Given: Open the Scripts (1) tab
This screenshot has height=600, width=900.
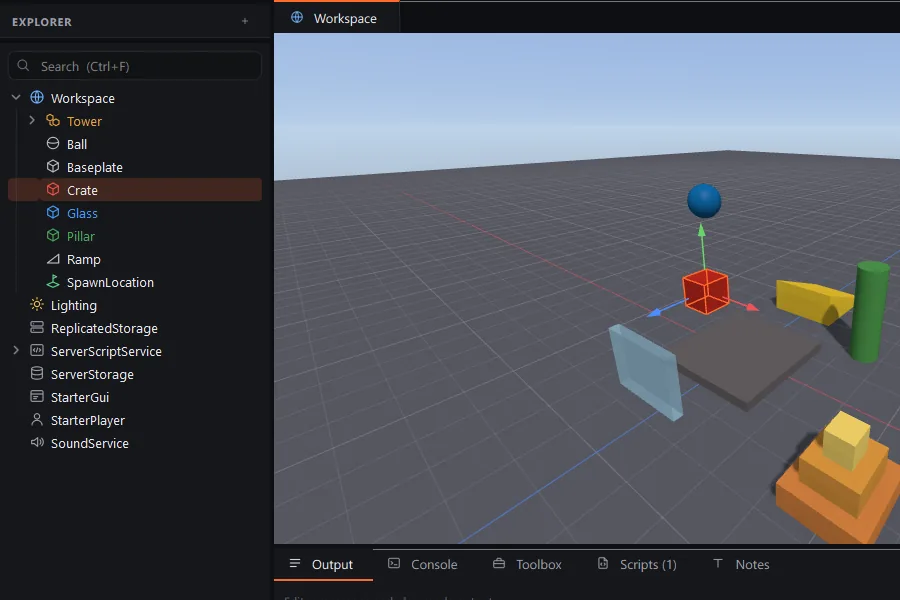Looking at the screenshot, I should coord(637,564).
